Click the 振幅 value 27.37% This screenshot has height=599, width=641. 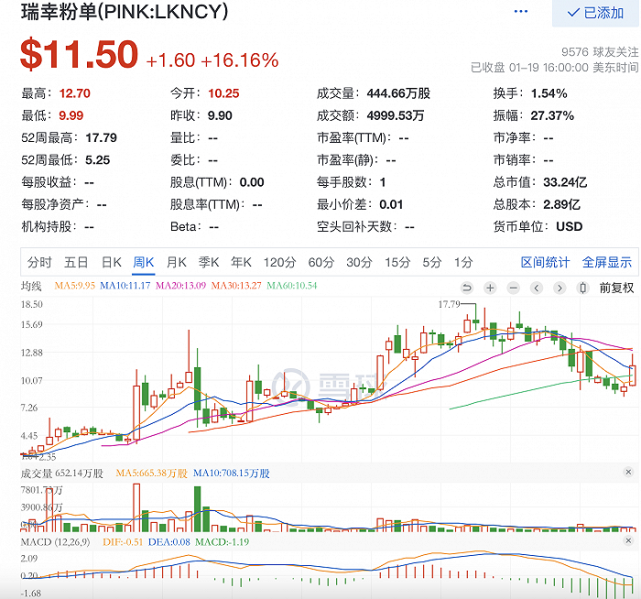click(x=552, y=116)
